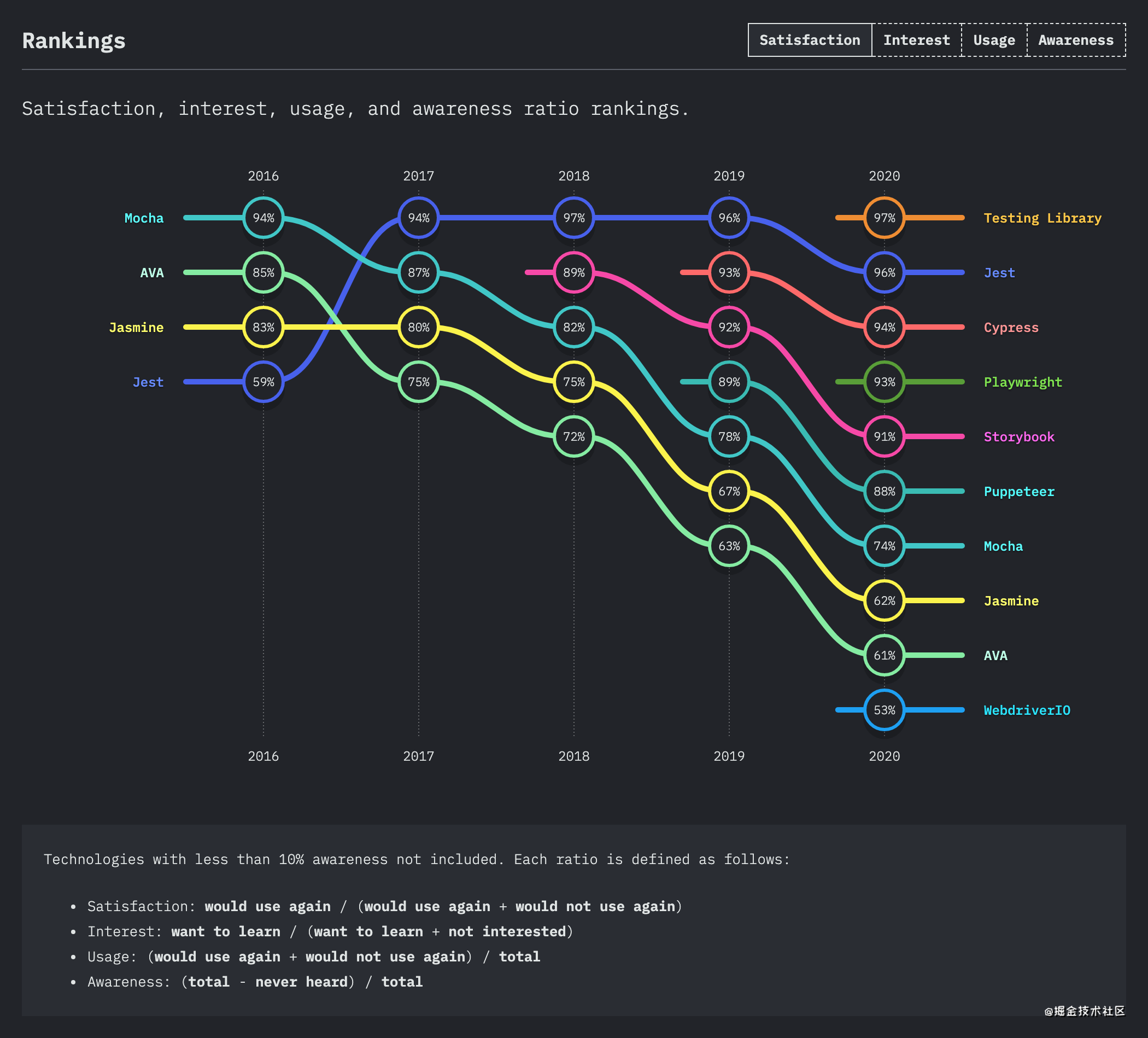
Task: Switch to the Interest tab
Action: click(916, 40)
